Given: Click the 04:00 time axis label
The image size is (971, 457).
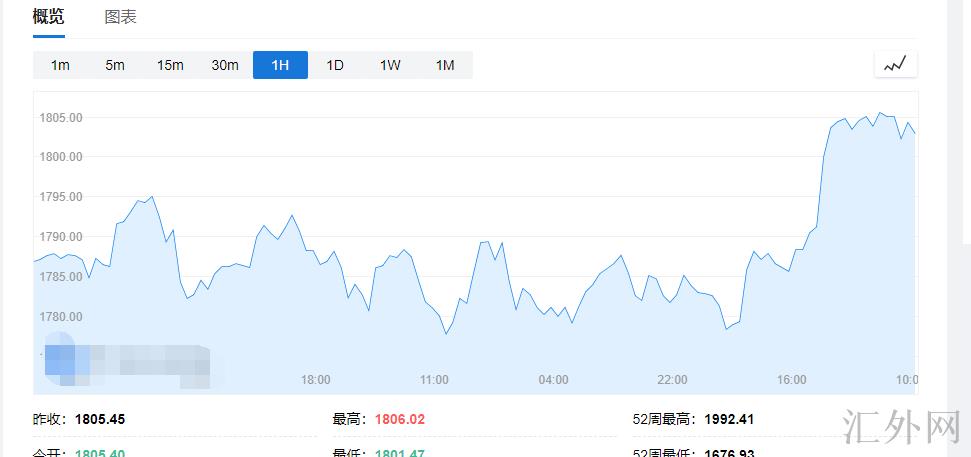Looking at the screenshot, I should [x=553, y=380].
